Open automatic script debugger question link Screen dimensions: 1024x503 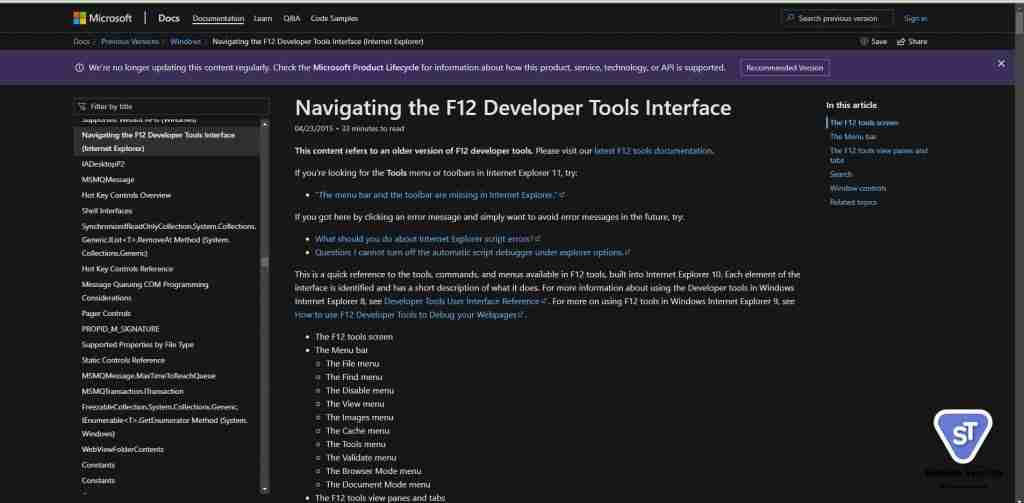472,252
